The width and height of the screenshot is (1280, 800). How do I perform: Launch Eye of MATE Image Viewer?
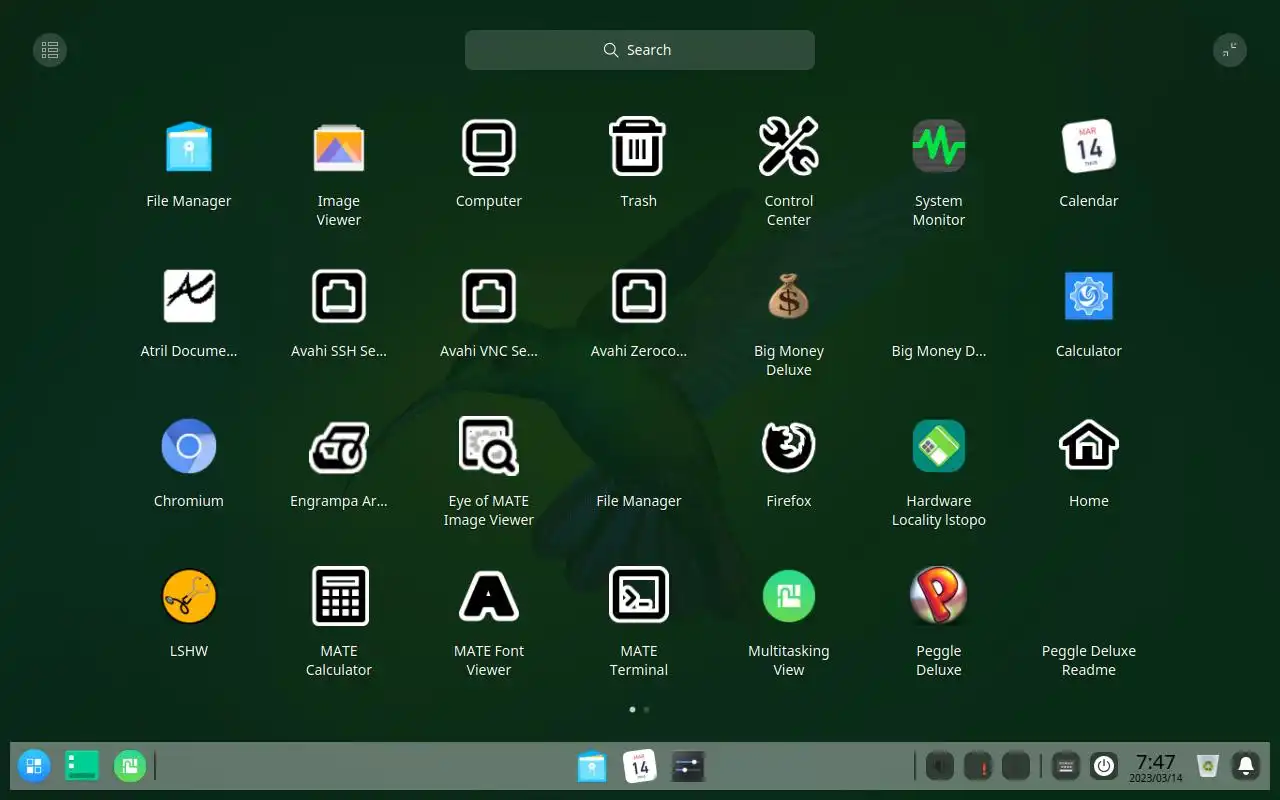click(489, 447)
